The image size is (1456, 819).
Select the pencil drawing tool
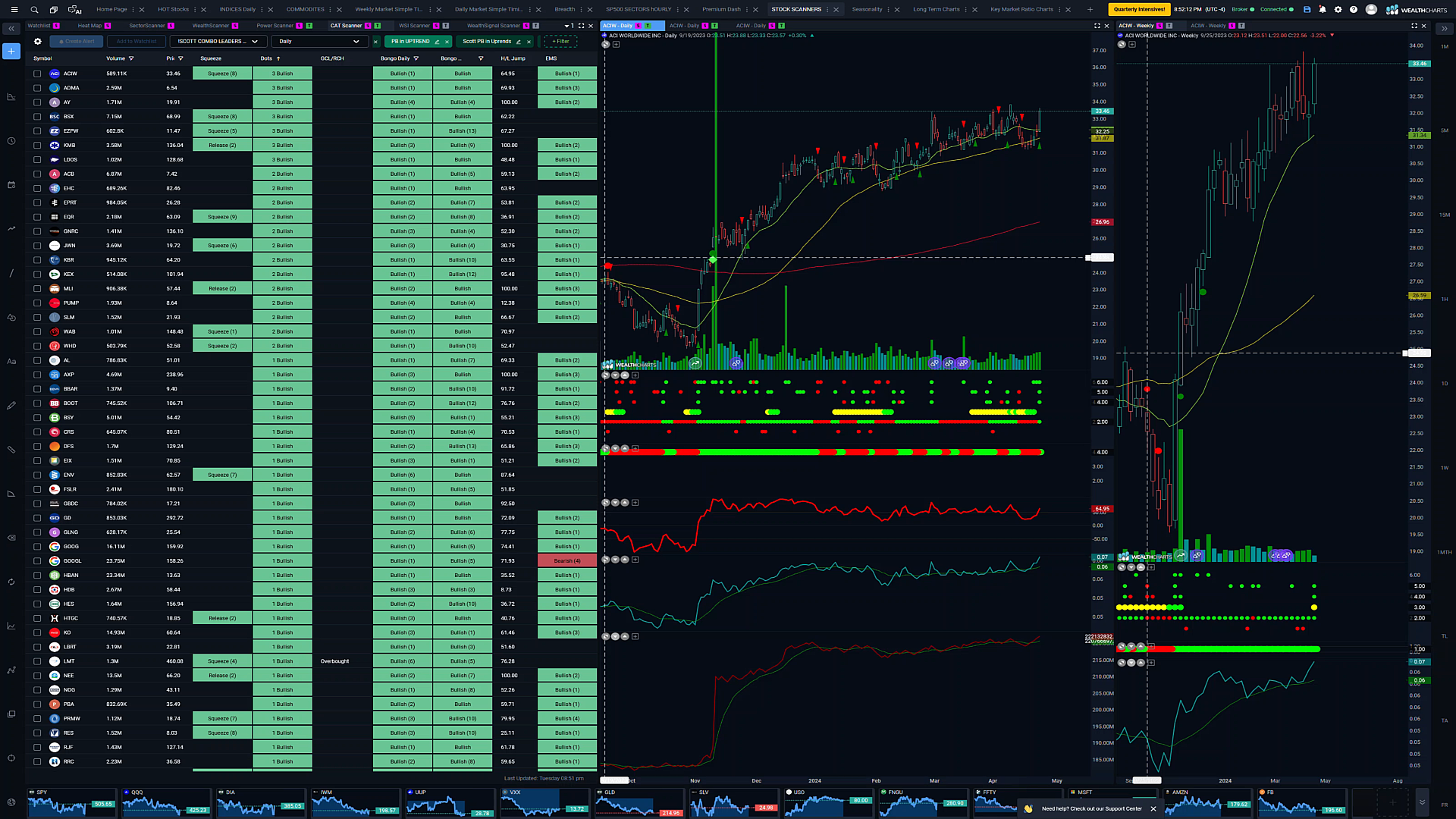11,406
